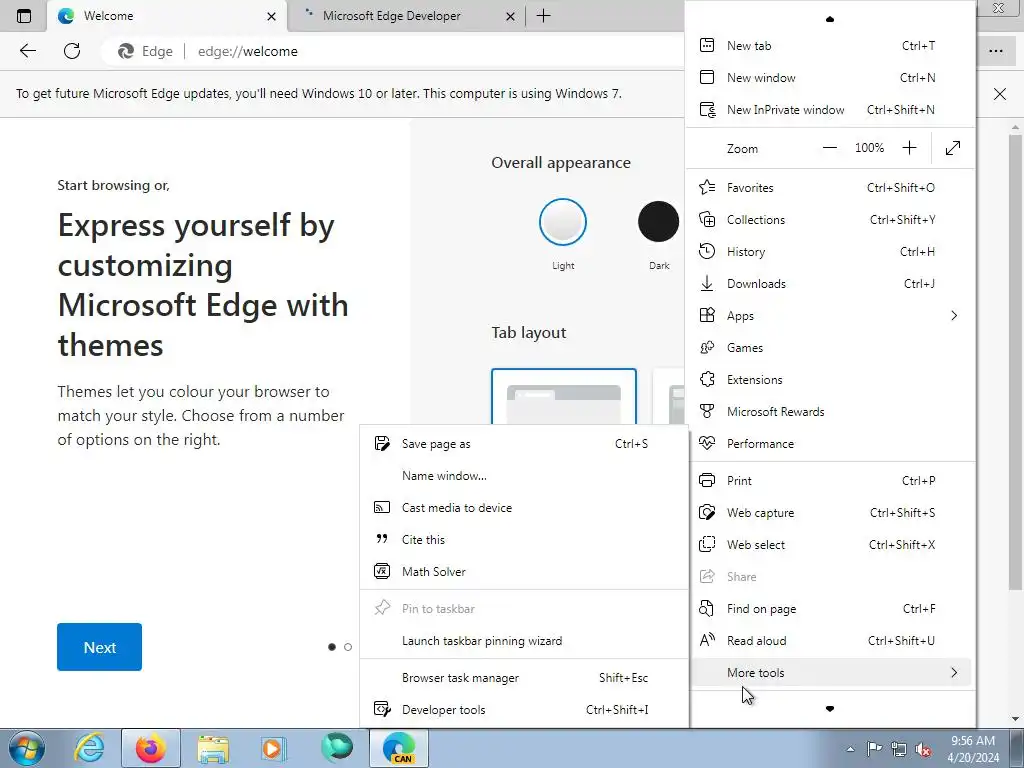Go to second page indicator dot

tap(348, 647)
